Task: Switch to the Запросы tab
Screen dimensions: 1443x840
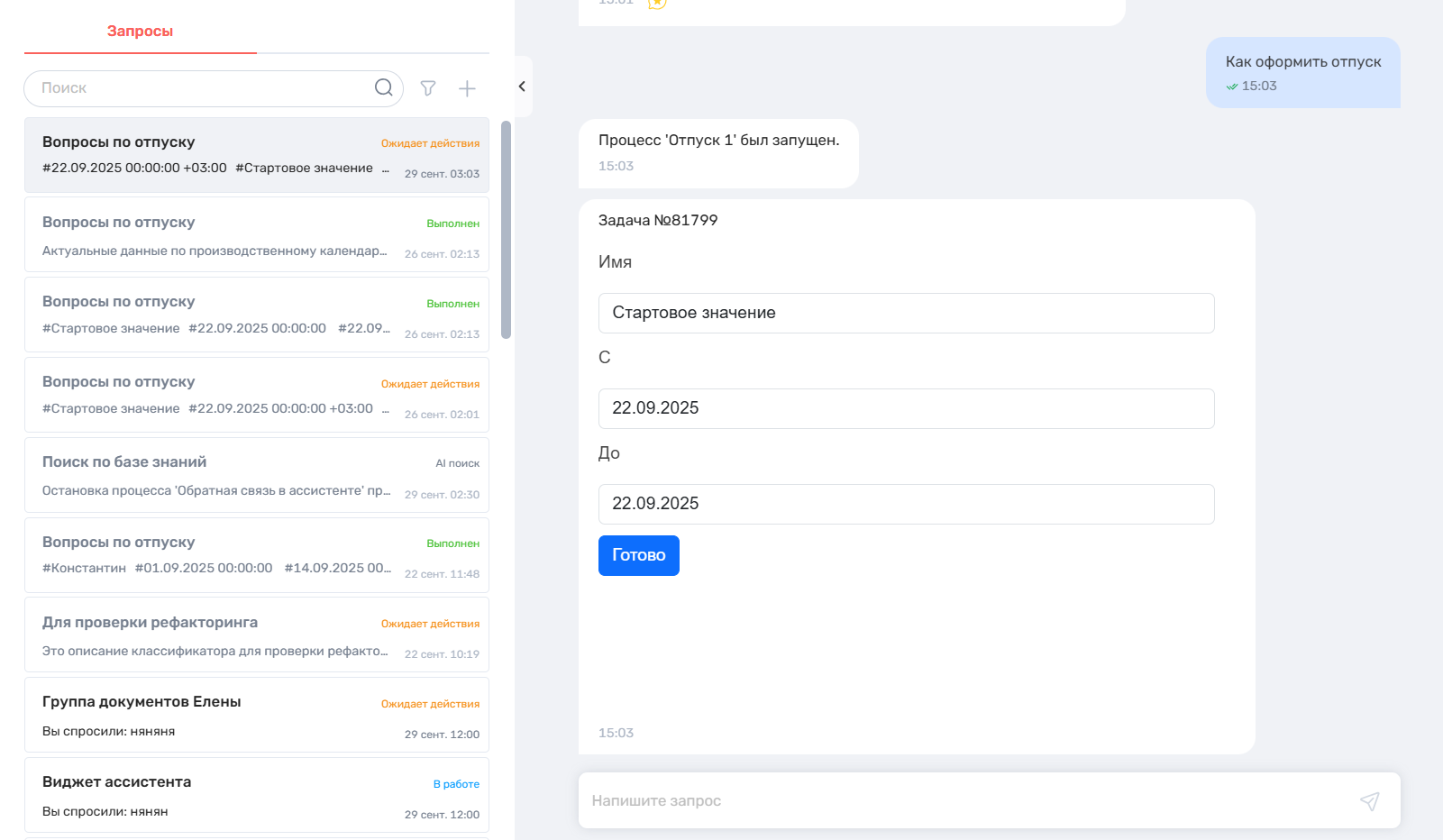Action: [x=140, y=32]
